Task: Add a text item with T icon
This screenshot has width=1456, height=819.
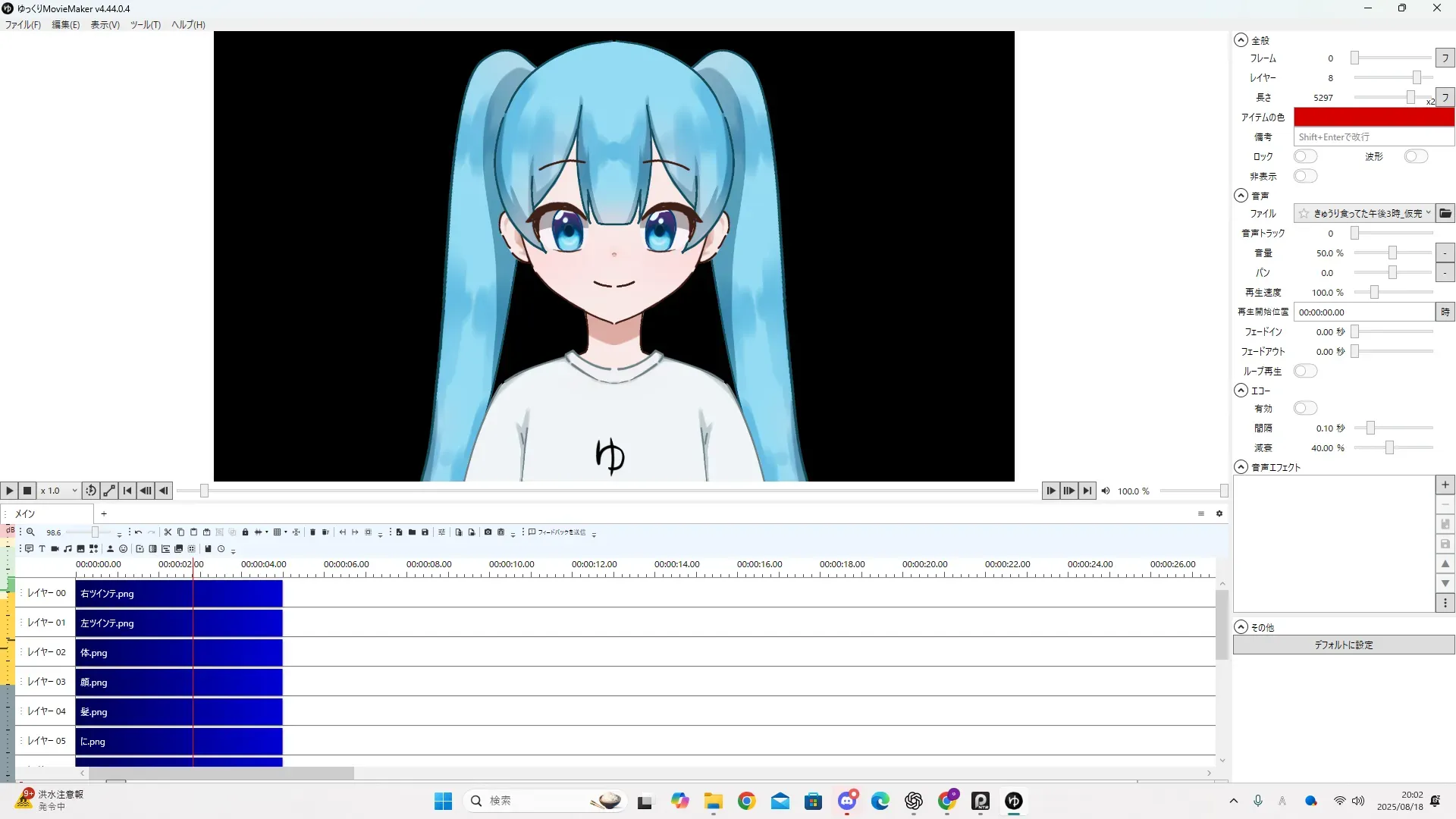Action: [42, 548]
